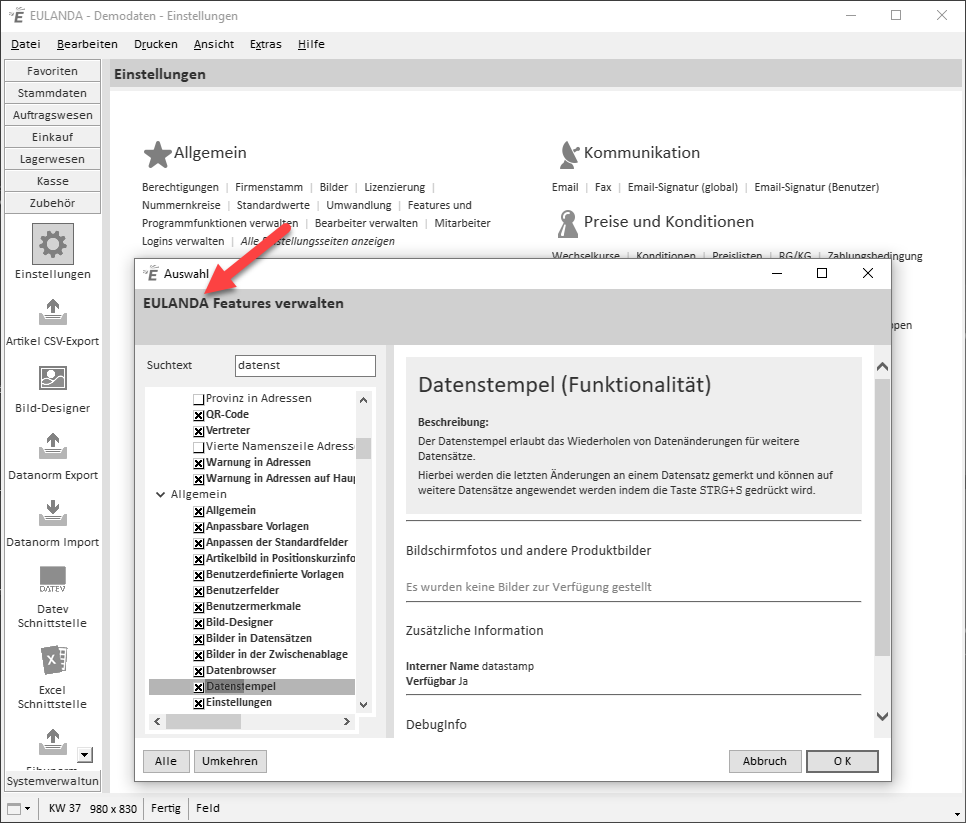The height and width of the screenshot is (823, 966).
Task: Open the Einstellungen gear icon
Action: coord(53,243)
